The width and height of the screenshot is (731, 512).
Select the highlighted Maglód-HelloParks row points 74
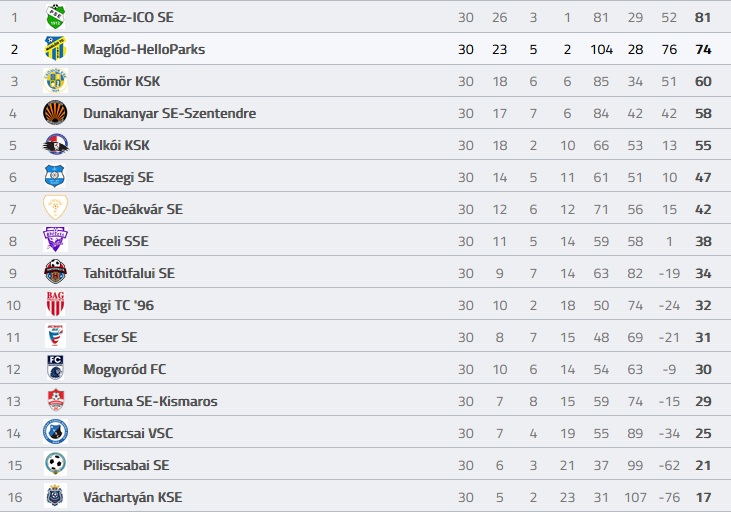tap(703, 49)
